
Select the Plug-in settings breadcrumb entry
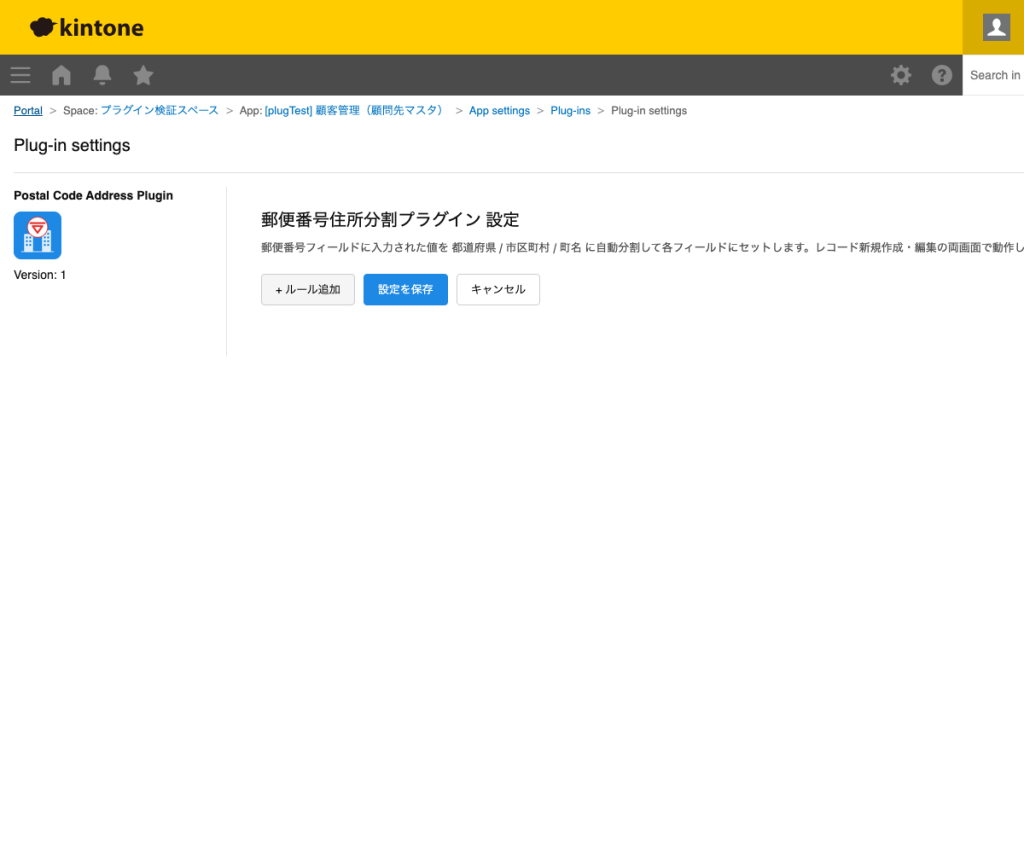(x=648, y=110)
